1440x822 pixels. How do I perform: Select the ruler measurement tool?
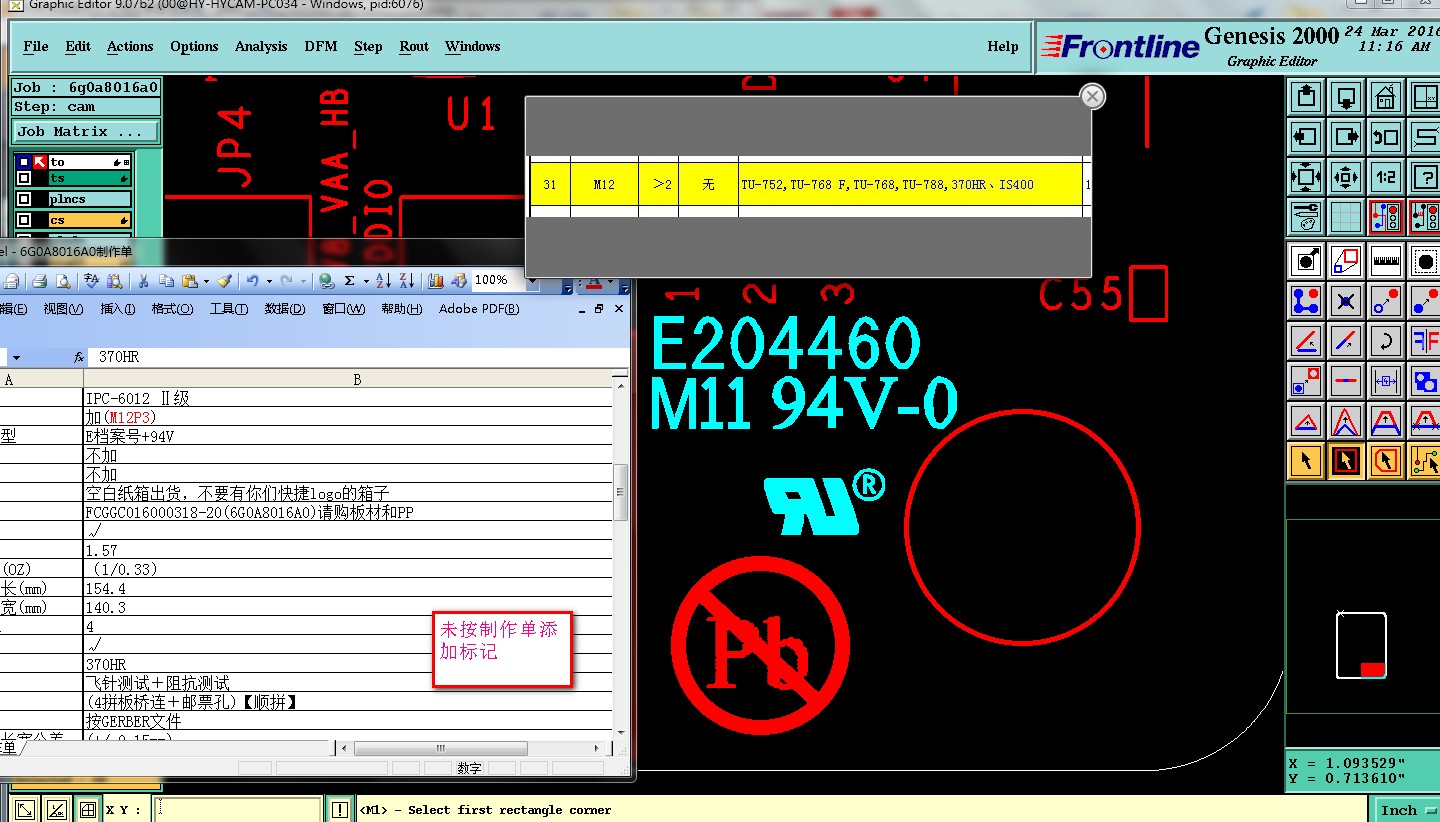1386,261
